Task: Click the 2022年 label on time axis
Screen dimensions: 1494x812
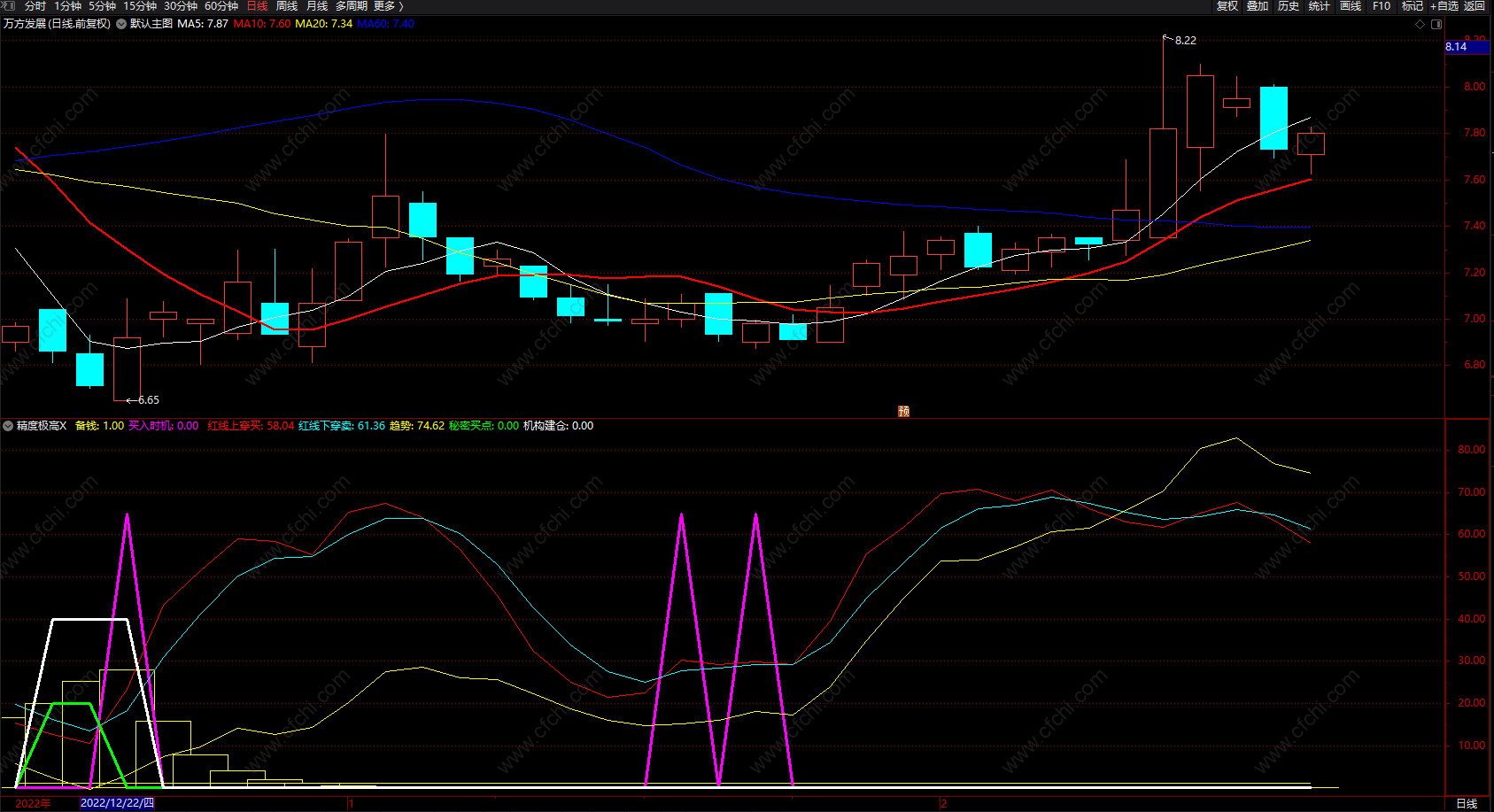Action: 34,804
